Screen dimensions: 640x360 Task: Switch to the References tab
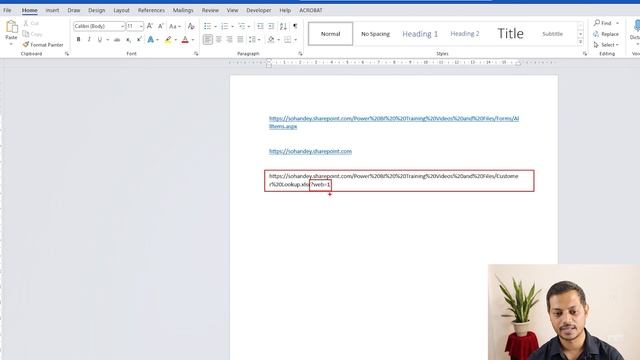(151, 10)
